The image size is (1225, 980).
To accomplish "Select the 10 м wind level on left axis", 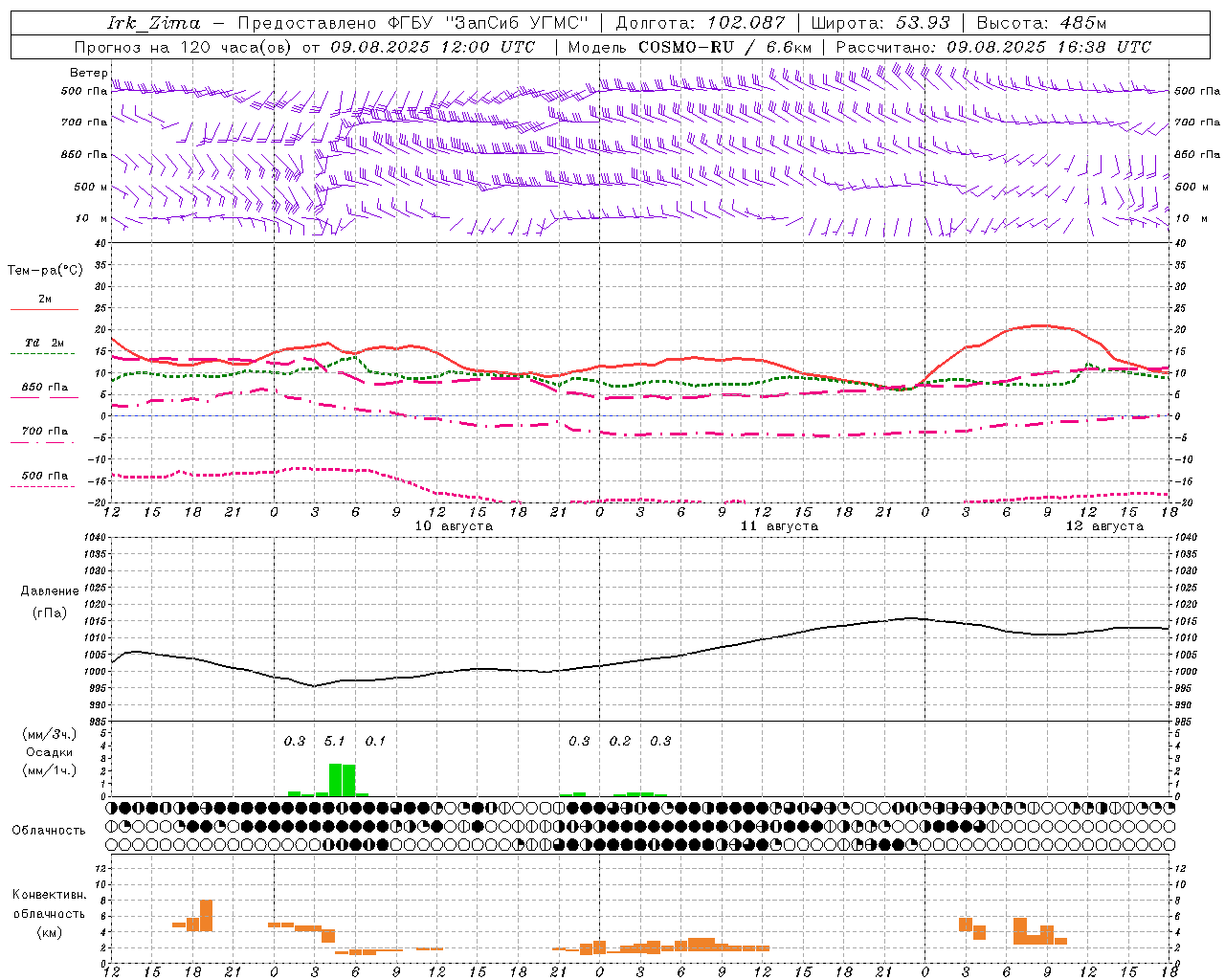I will (92, 218).
